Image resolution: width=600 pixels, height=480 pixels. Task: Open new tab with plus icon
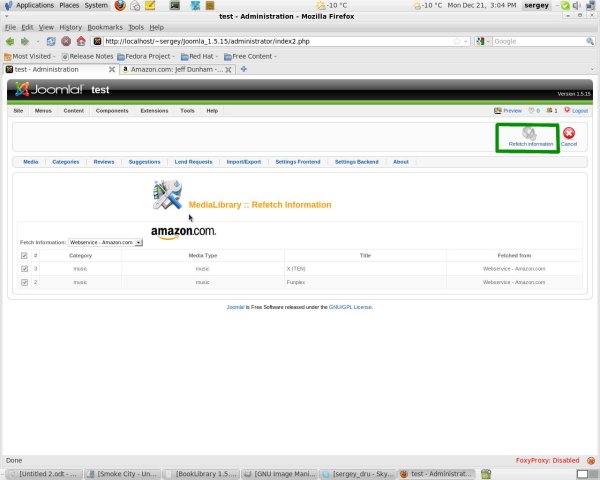(x=244, y=69)
